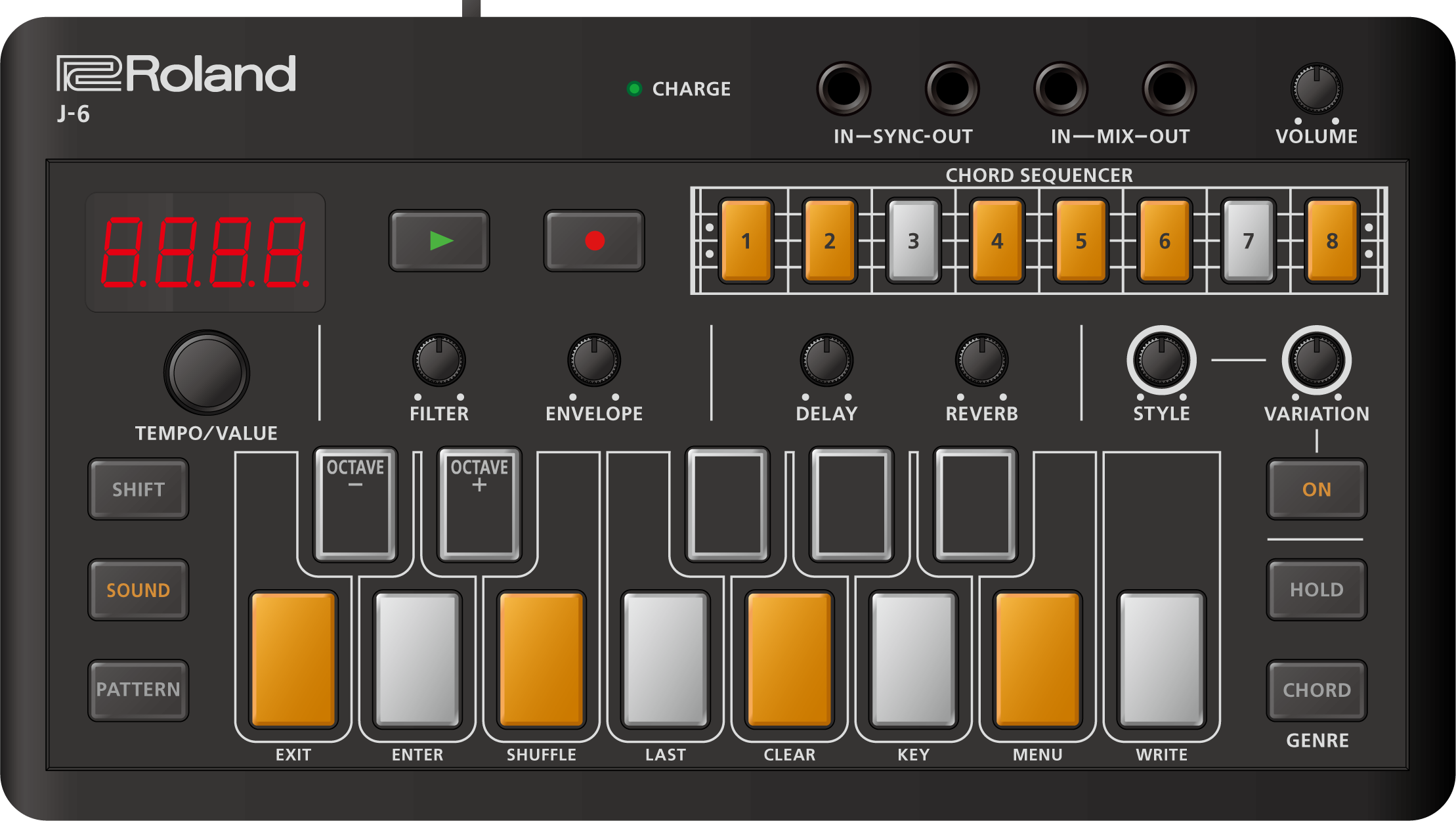Select chord sequencer step 6

(1165, 241)
